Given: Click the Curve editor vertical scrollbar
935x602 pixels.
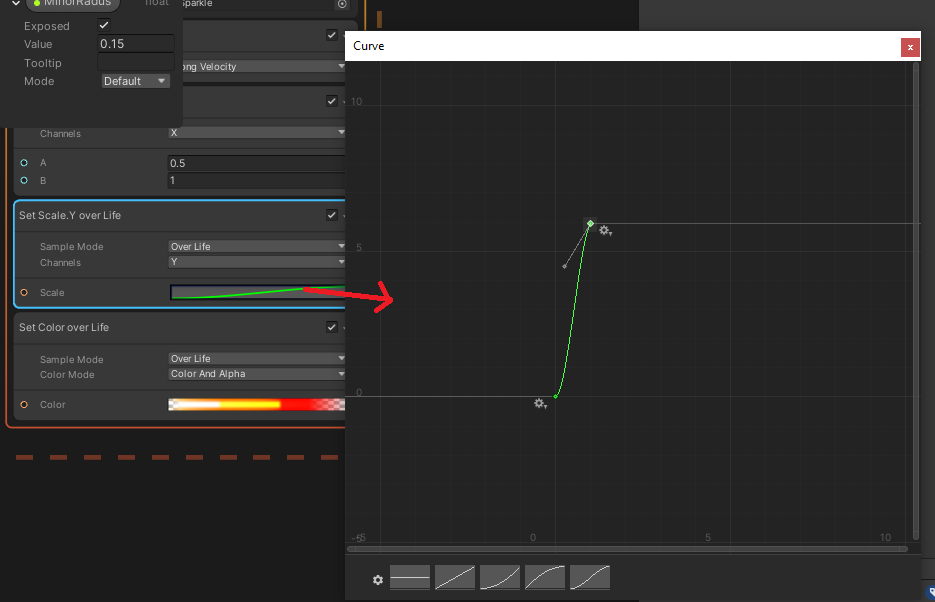Looking at the screenshot, I should (916, 300).
